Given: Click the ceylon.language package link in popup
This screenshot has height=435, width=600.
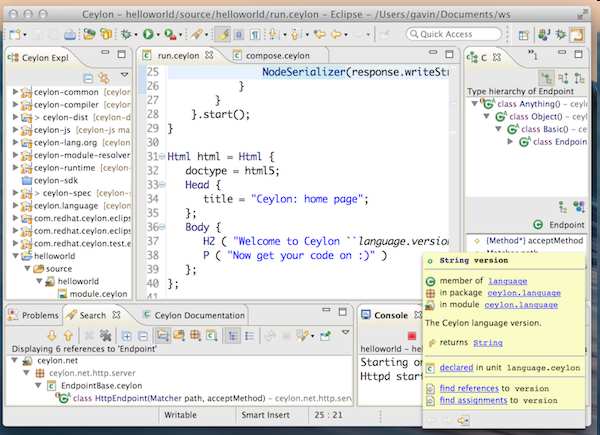Looking at the screenshot, I should click(523, 293).
